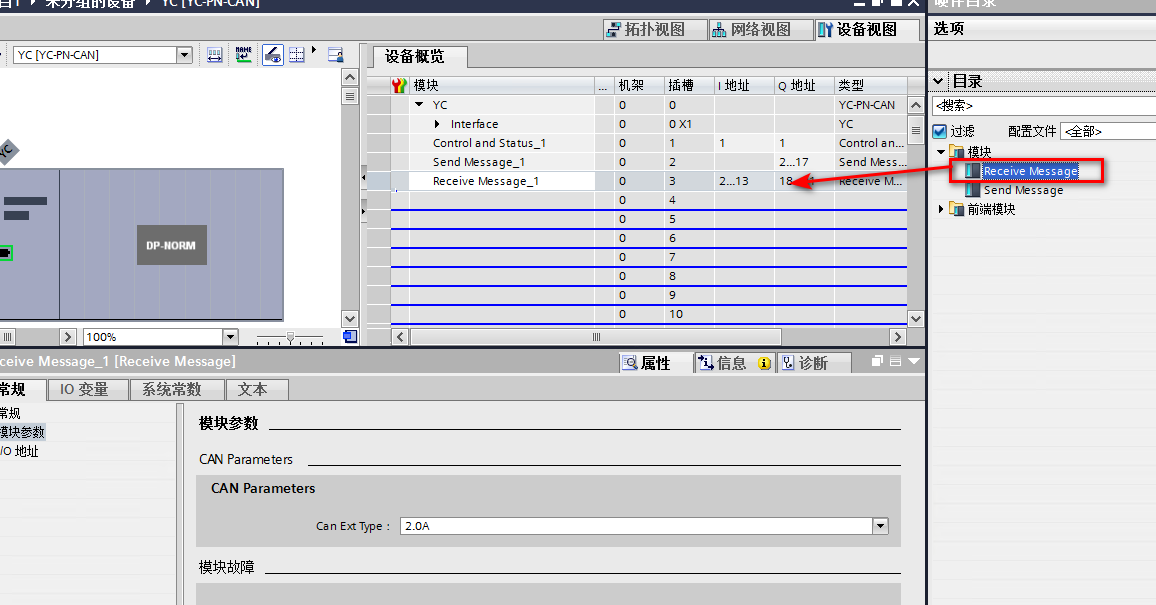Click the catalog 搜索 search field
The width and height of the screenshot is (1156, 605).
point(1040,105)
